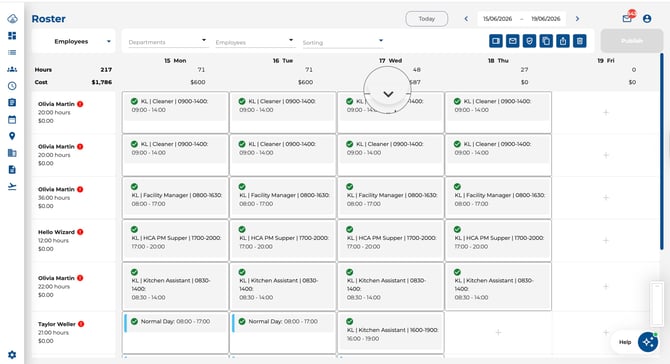The height and width of the screenshot is (364, 670).
Task: Open Thursday Kitchen Assistant 0830-1400 shift
Action: 498,286
